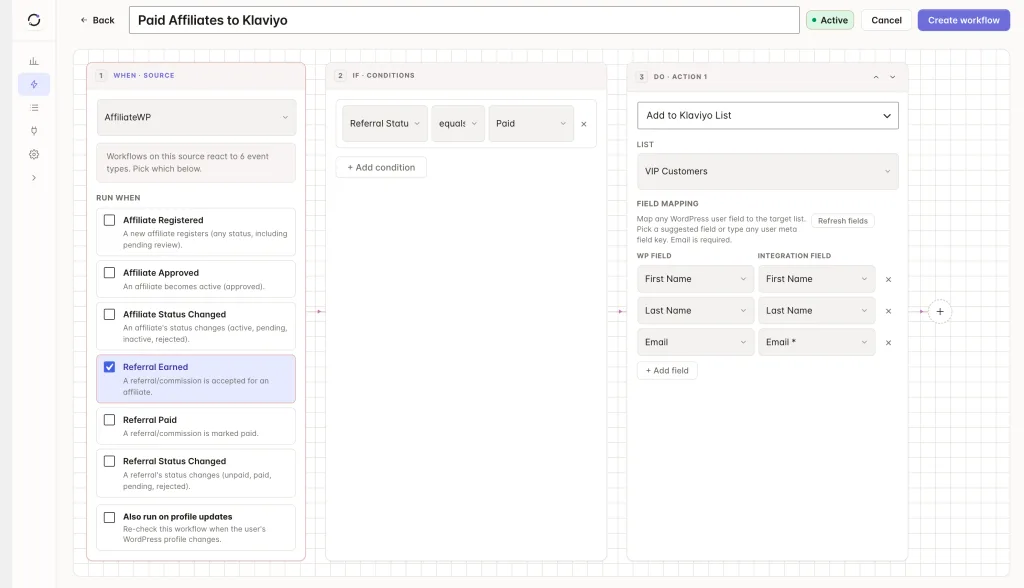Expand the sidebar with the chevron arrow
Screen dimensions: 1024x588
[x=34, y=178]
